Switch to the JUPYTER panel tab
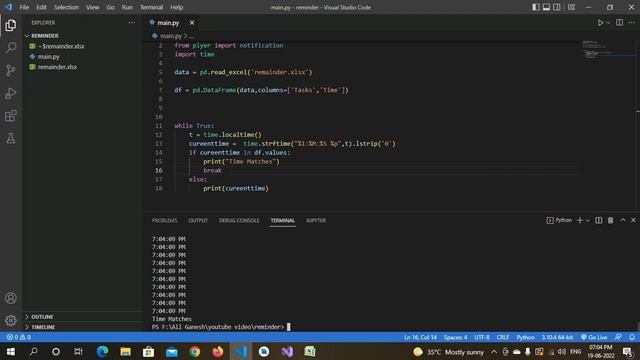640x360 pixels. 316,220
